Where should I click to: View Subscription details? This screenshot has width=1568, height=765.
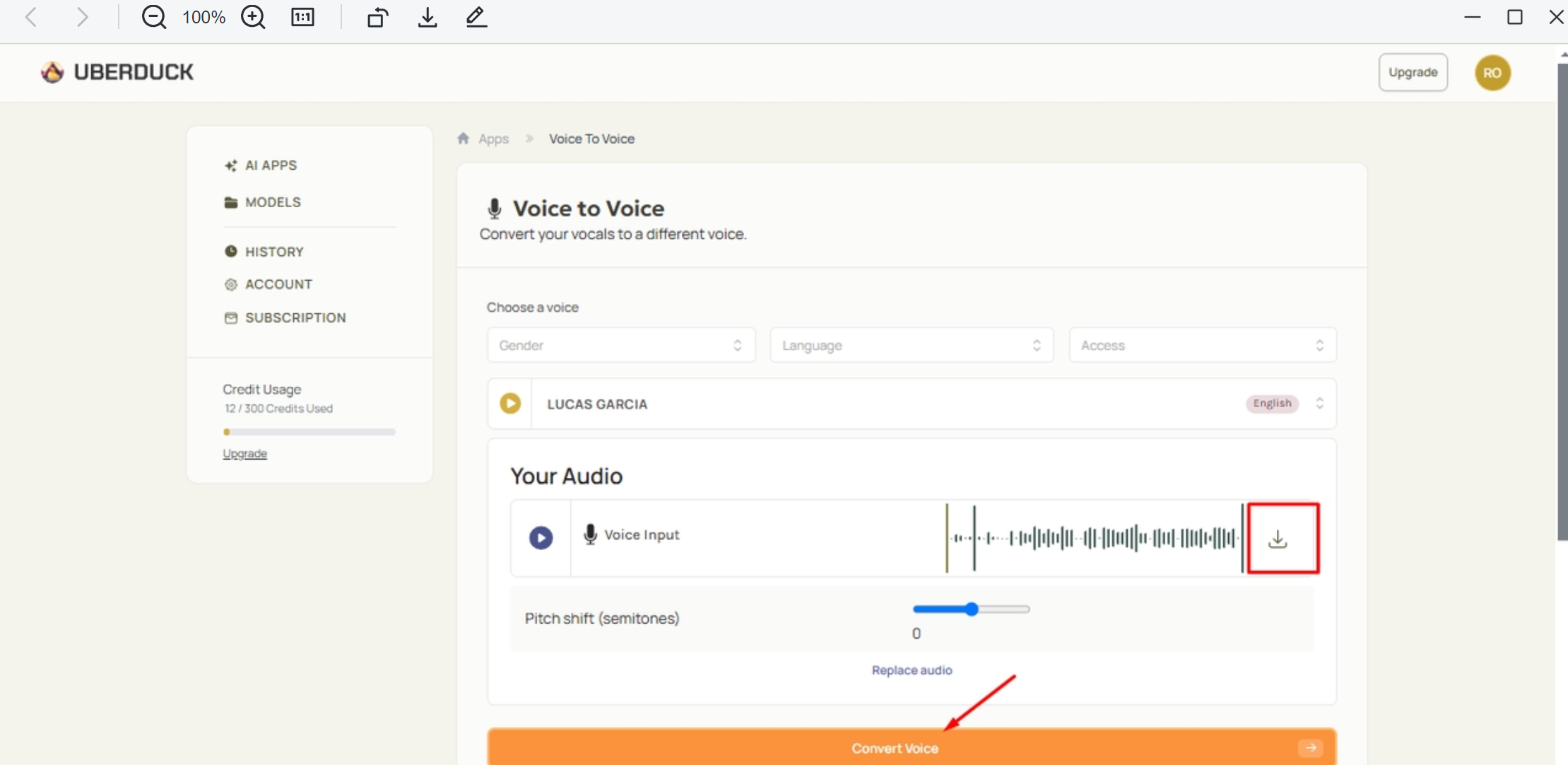(295, 317)
